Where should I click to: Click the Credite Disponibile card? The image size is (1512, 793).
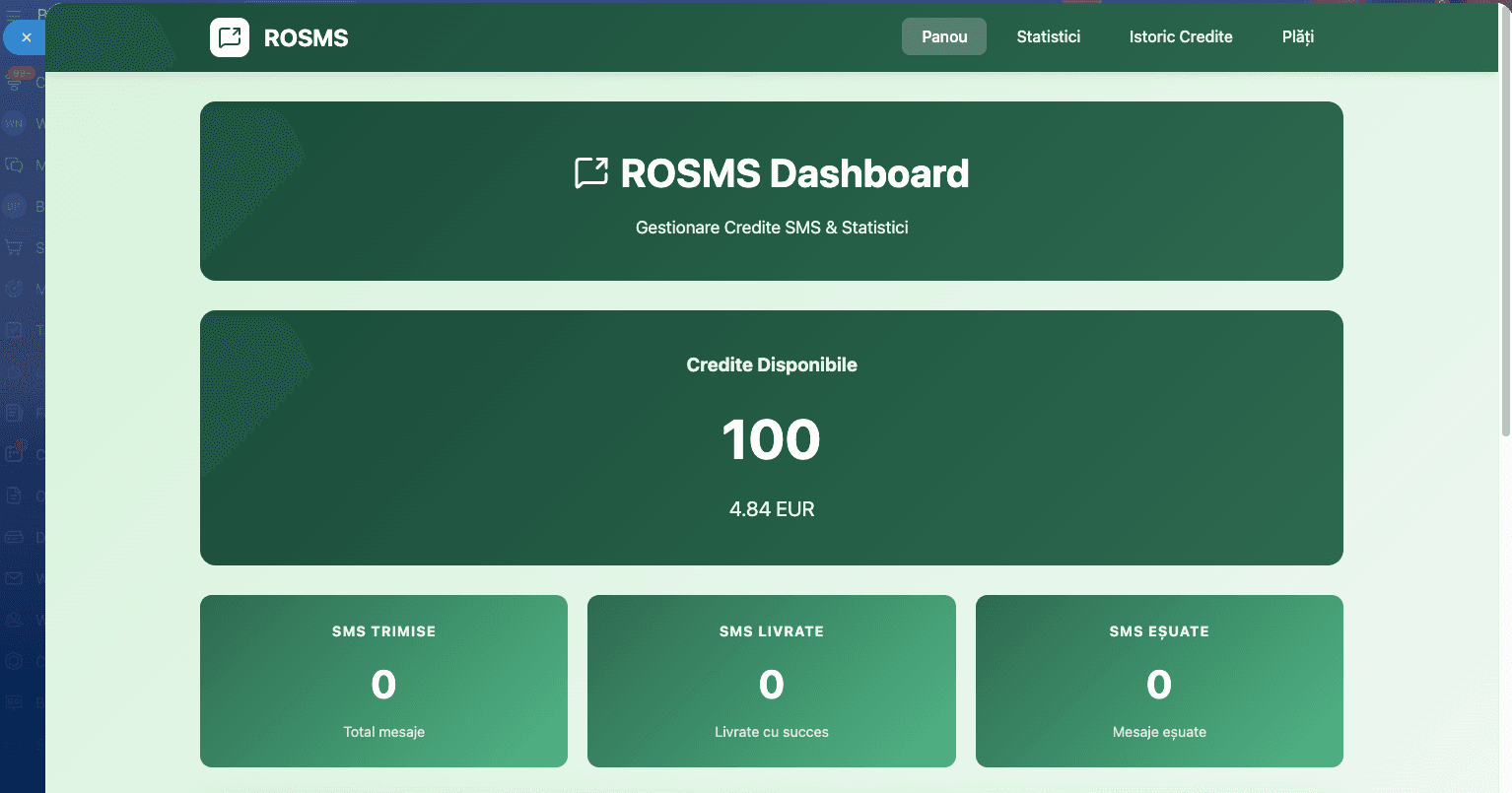[772, 438]
